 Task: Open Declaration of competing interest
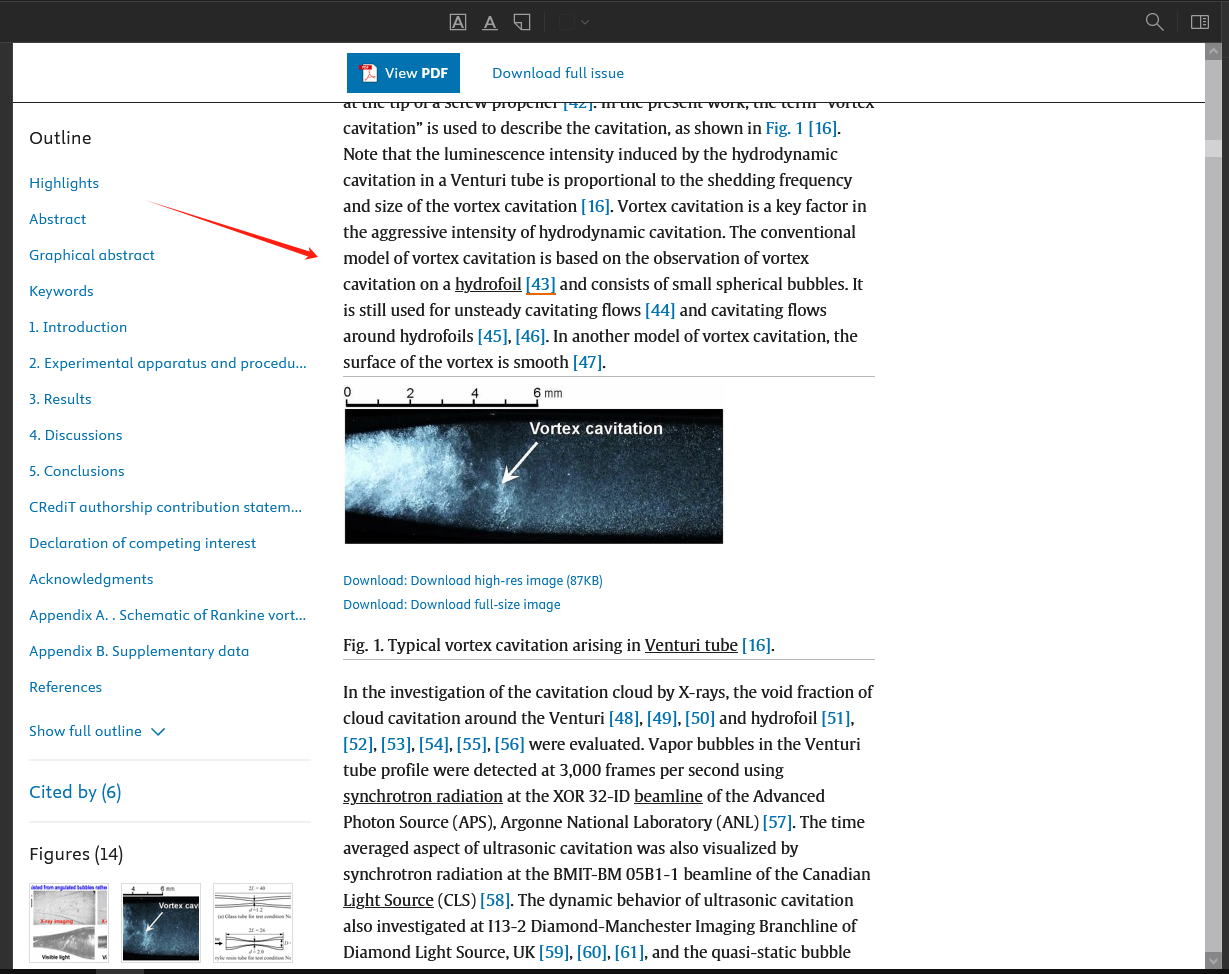tap(143, 543)
